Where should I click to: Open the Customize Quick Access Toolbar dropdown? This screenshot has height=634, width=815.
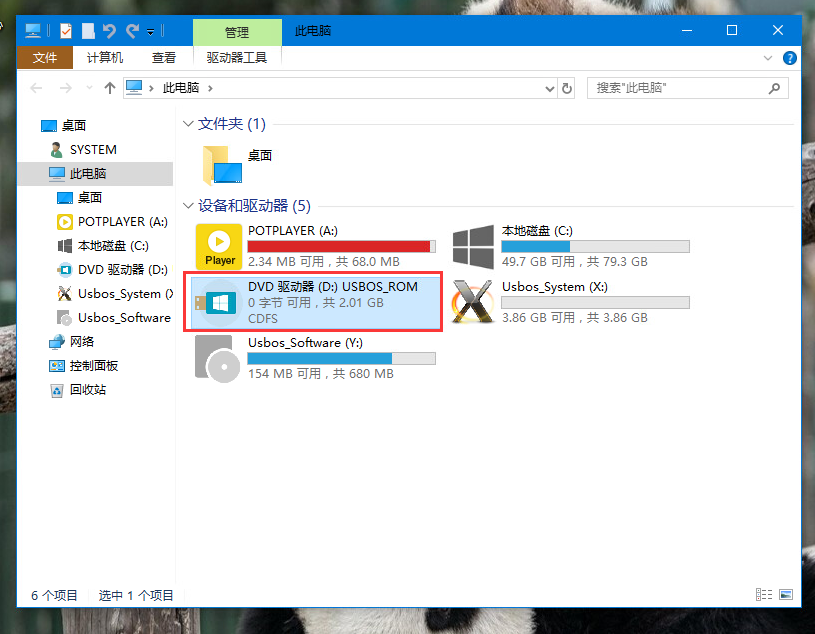click(x=150, y=32)
